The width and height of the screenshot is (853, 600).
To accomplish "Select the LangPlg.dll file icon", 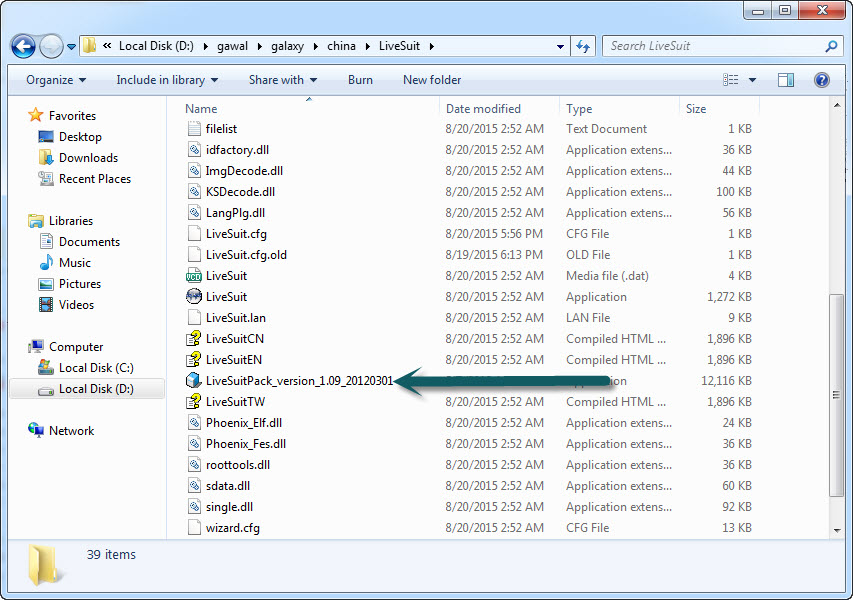I will pos(194,213).
